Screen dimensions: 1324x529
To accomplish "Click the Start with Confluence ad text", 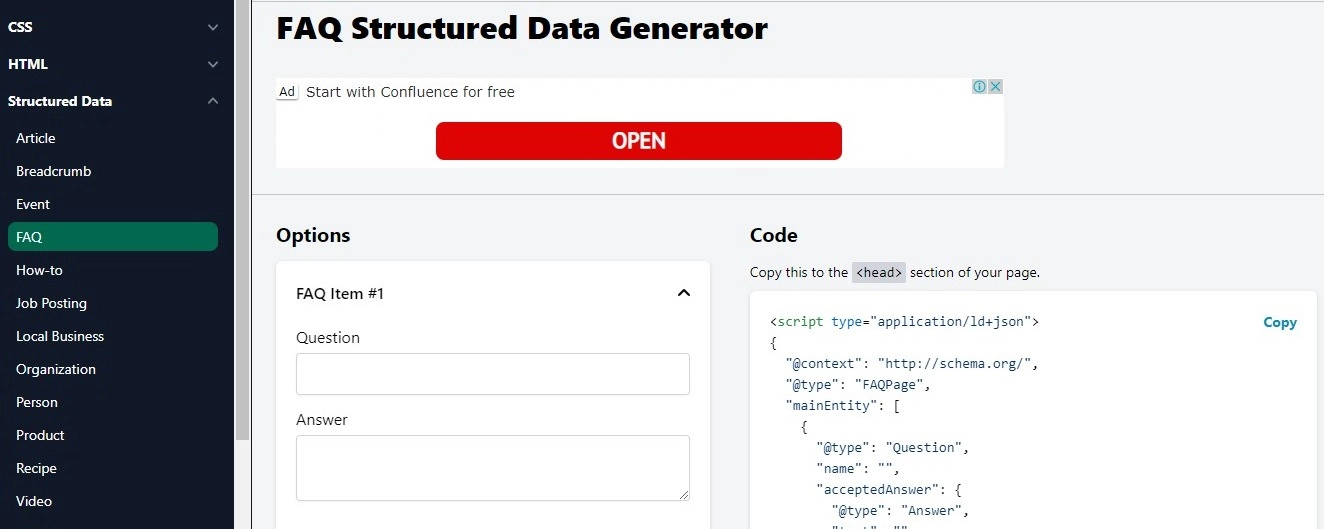I will [x=410, y=92].
